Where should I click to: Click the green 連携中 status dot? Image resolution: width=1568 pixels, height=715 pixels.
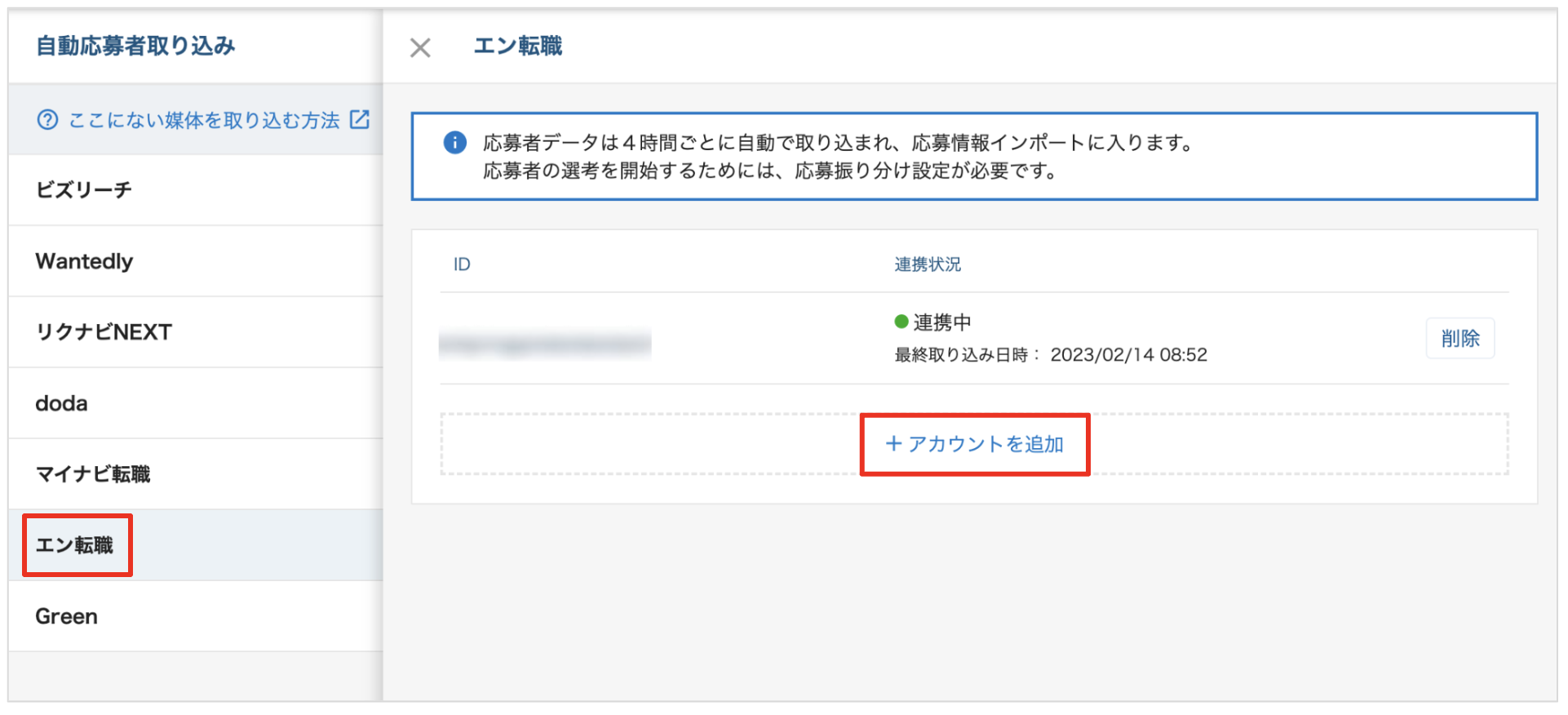click(x=901, y=322)
